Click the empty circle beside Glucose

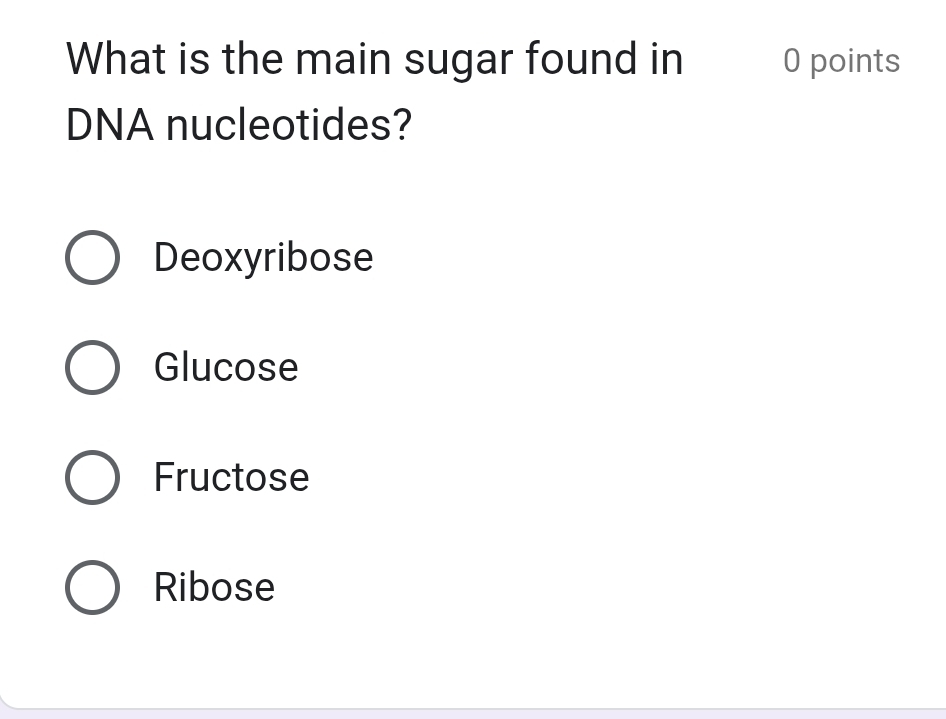coord(92,367)
